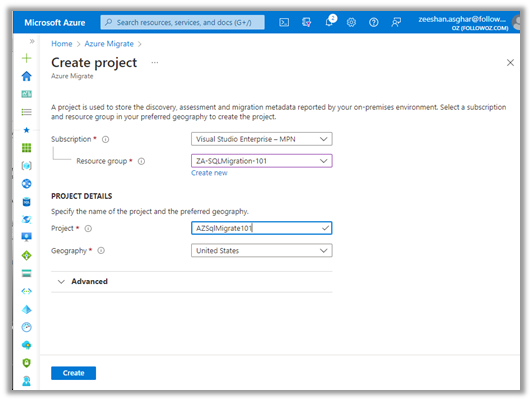The height and width of the screenshot is (401, 532).
Task: Click info icon next to Resource group
Action: coord(141,161)
